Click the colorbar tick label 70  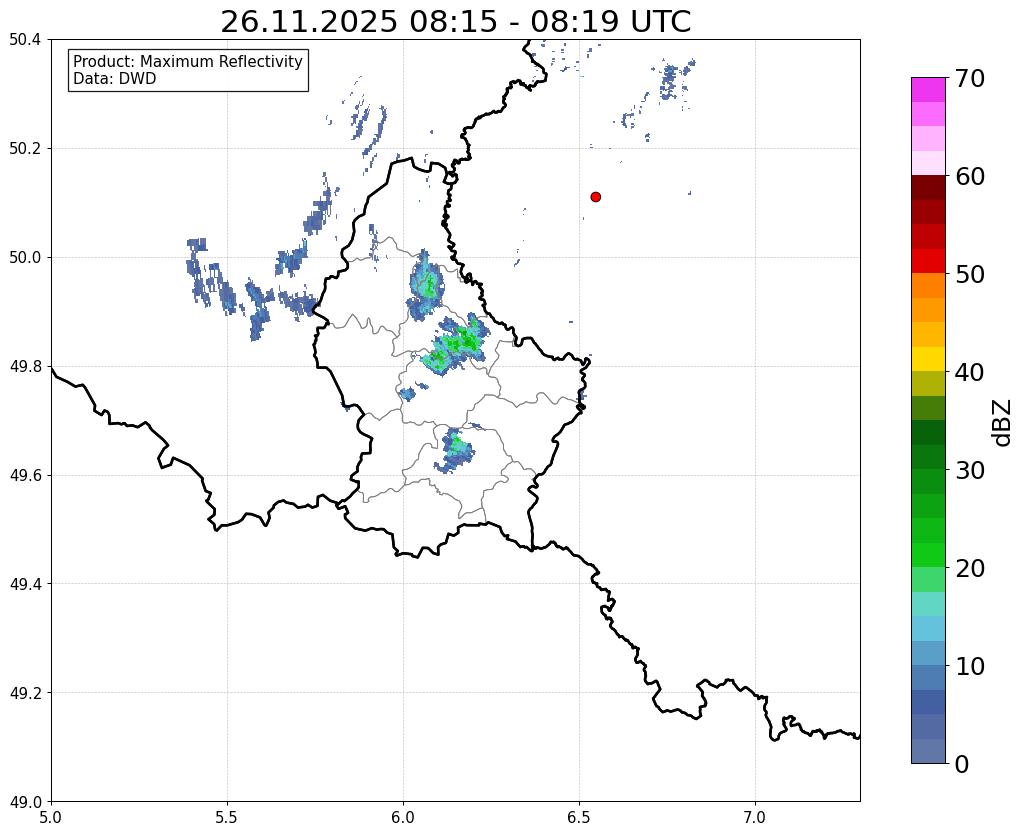[970, 78]
